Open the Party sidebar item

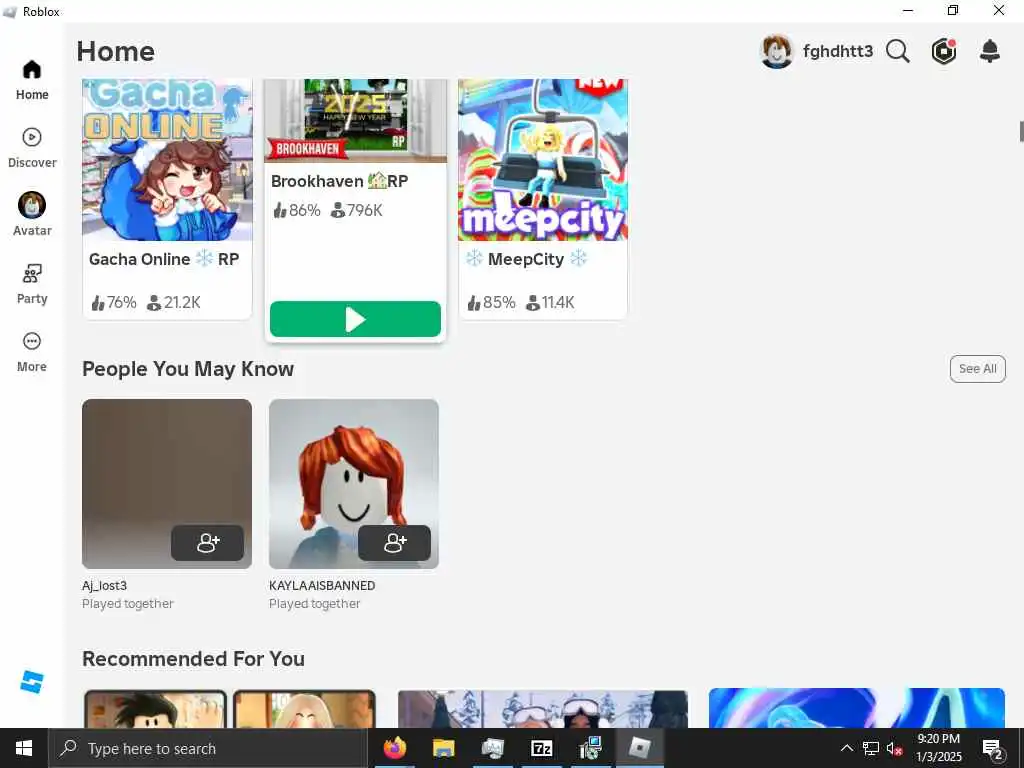pyautogui.click(x=32, y=284)
